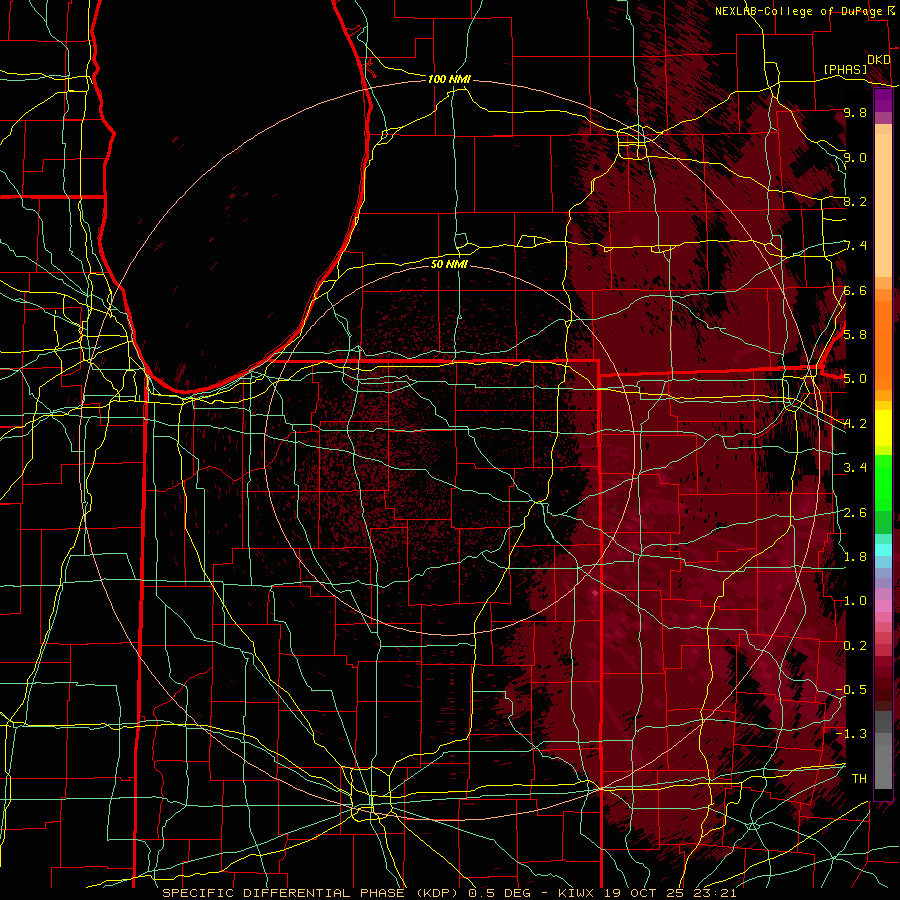900x900 pixels.
Task: Pick the pink segment of the color bar
Action: coord(883,606)
